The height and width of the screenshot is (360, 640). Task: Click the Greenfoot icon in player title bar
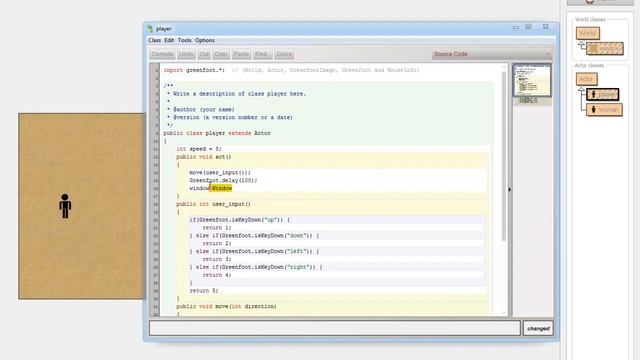tap(150, 29)
